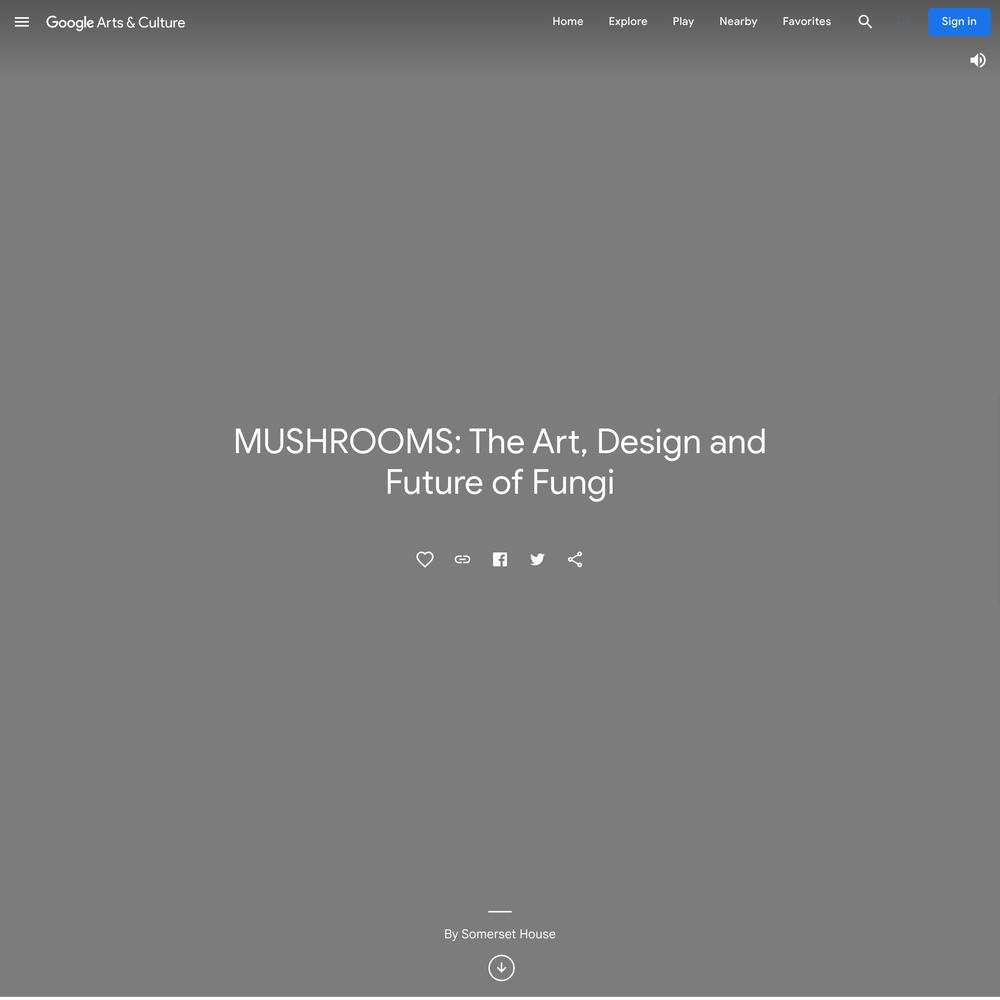Open the general share options icon
The image size is (1000, 1000).
(x=575, y=559)
